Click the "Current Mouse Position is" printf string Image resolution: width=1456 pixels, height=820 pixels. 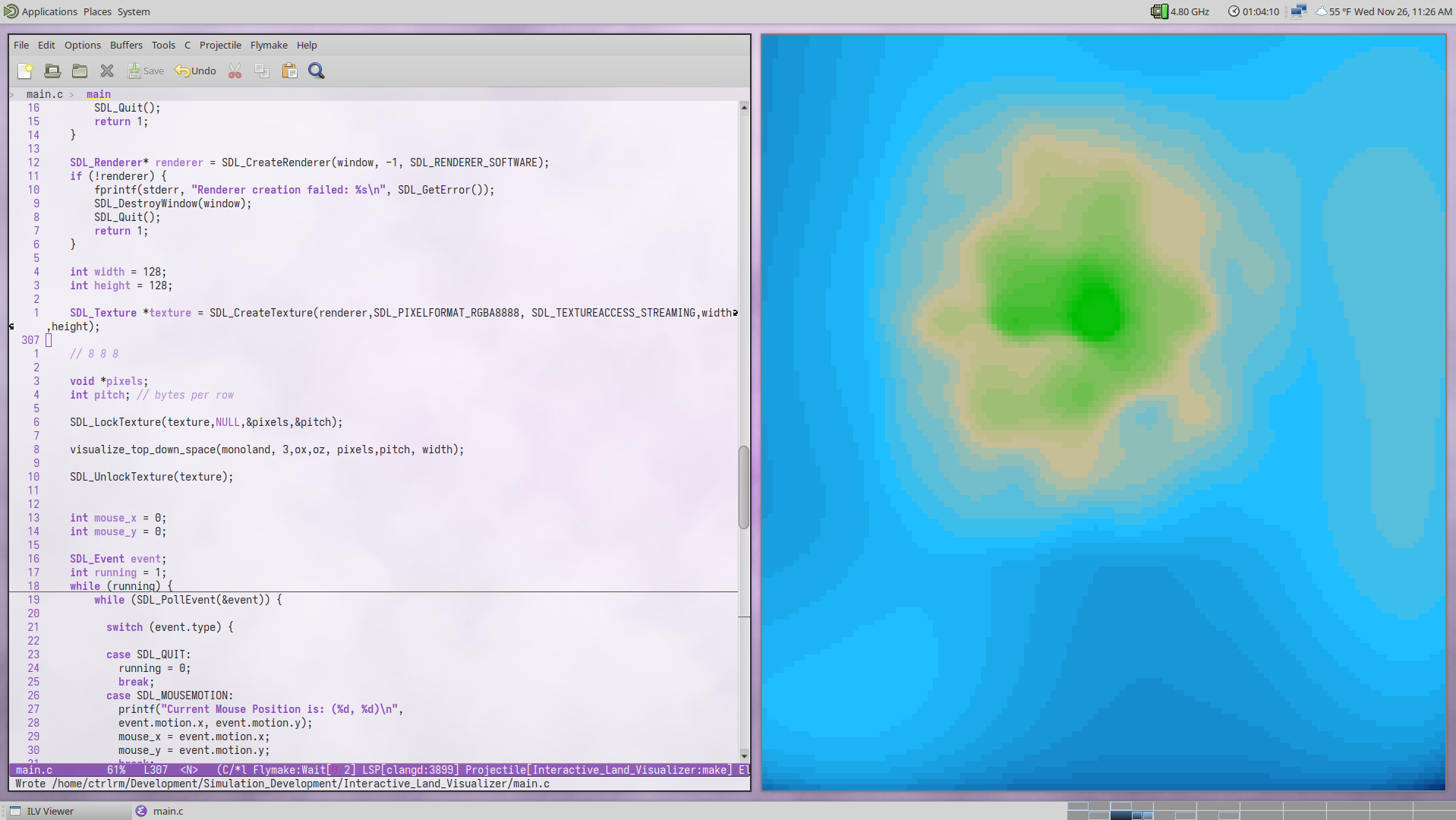point(279,709)
